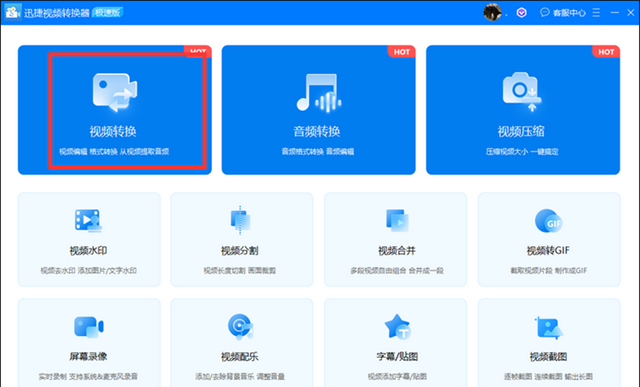This screenshot has height=387, width=640.
Task: Click the 视频去水印 添加图片/文字水印 description
Action: pos(88,271)
